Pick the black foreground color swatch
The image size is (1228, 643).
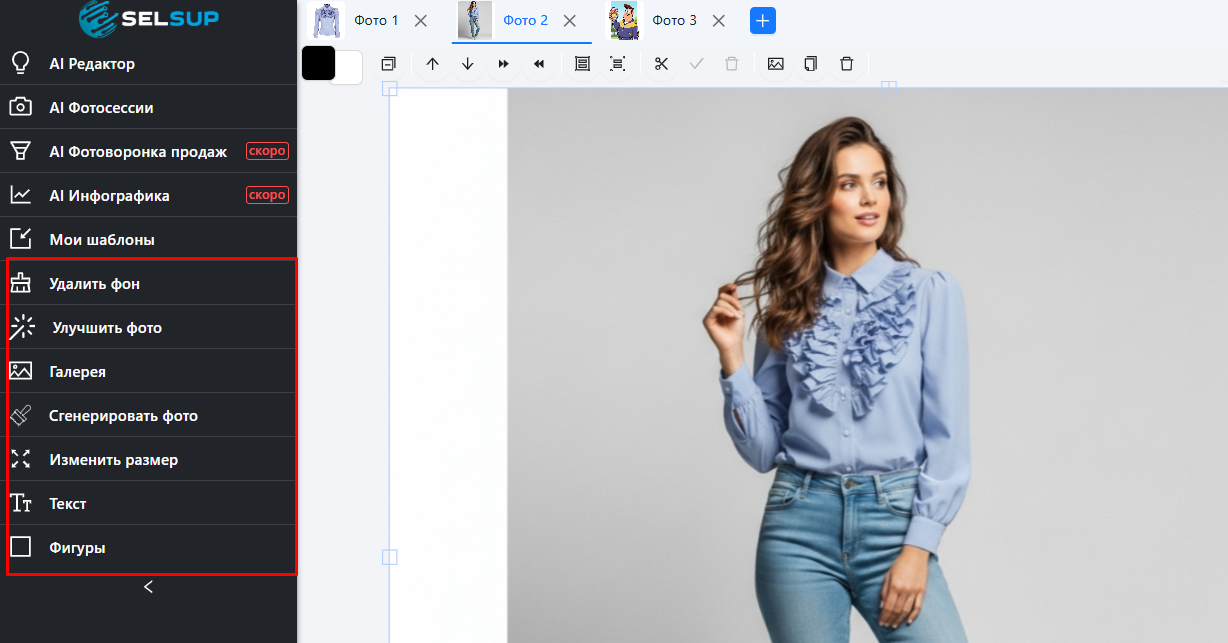tap(318, 63)
